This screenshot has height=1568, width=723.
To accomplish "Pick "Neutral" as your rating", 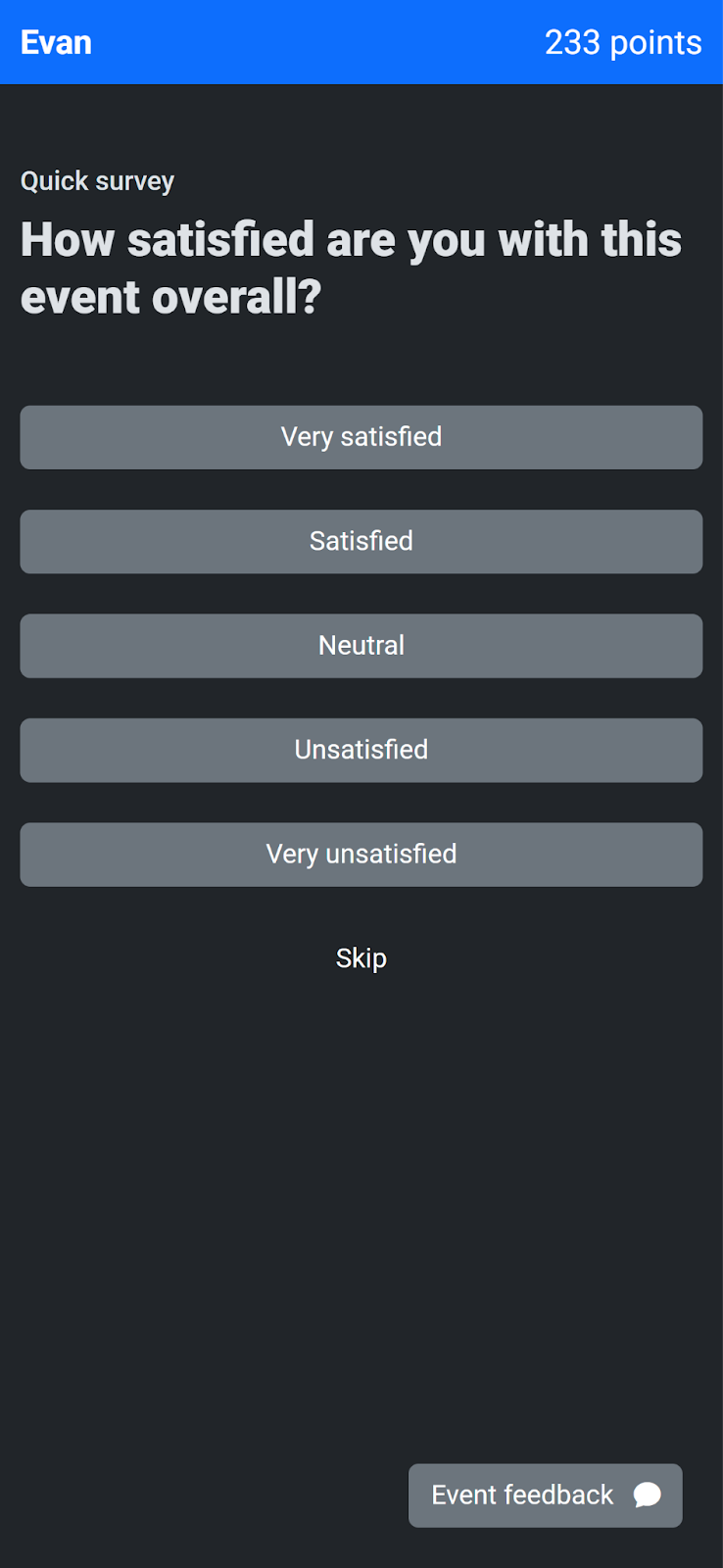I will [361, 646].
